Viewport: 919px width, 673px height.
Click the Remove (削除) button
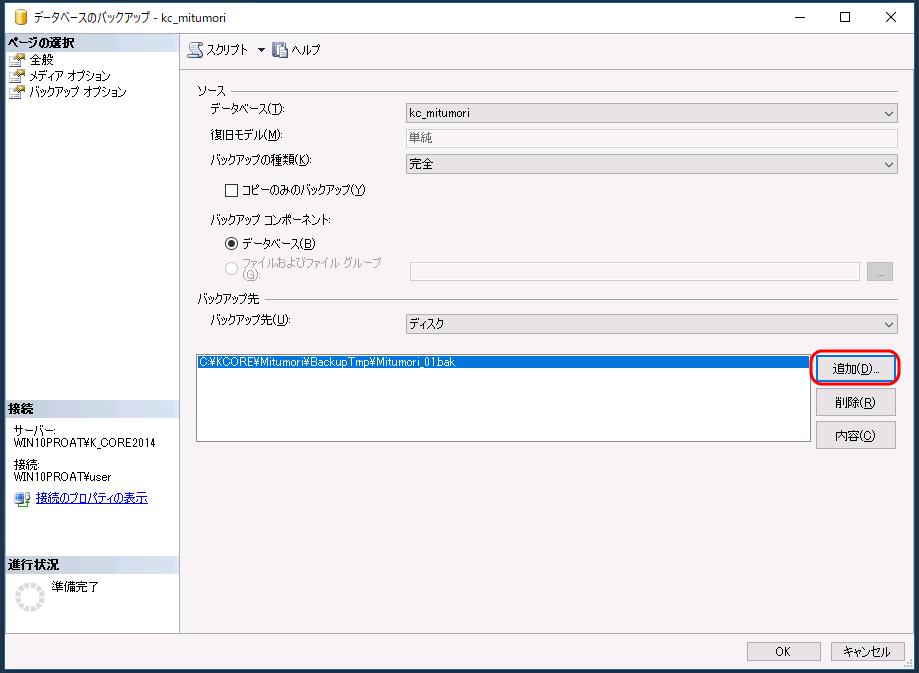click(854, 402)
